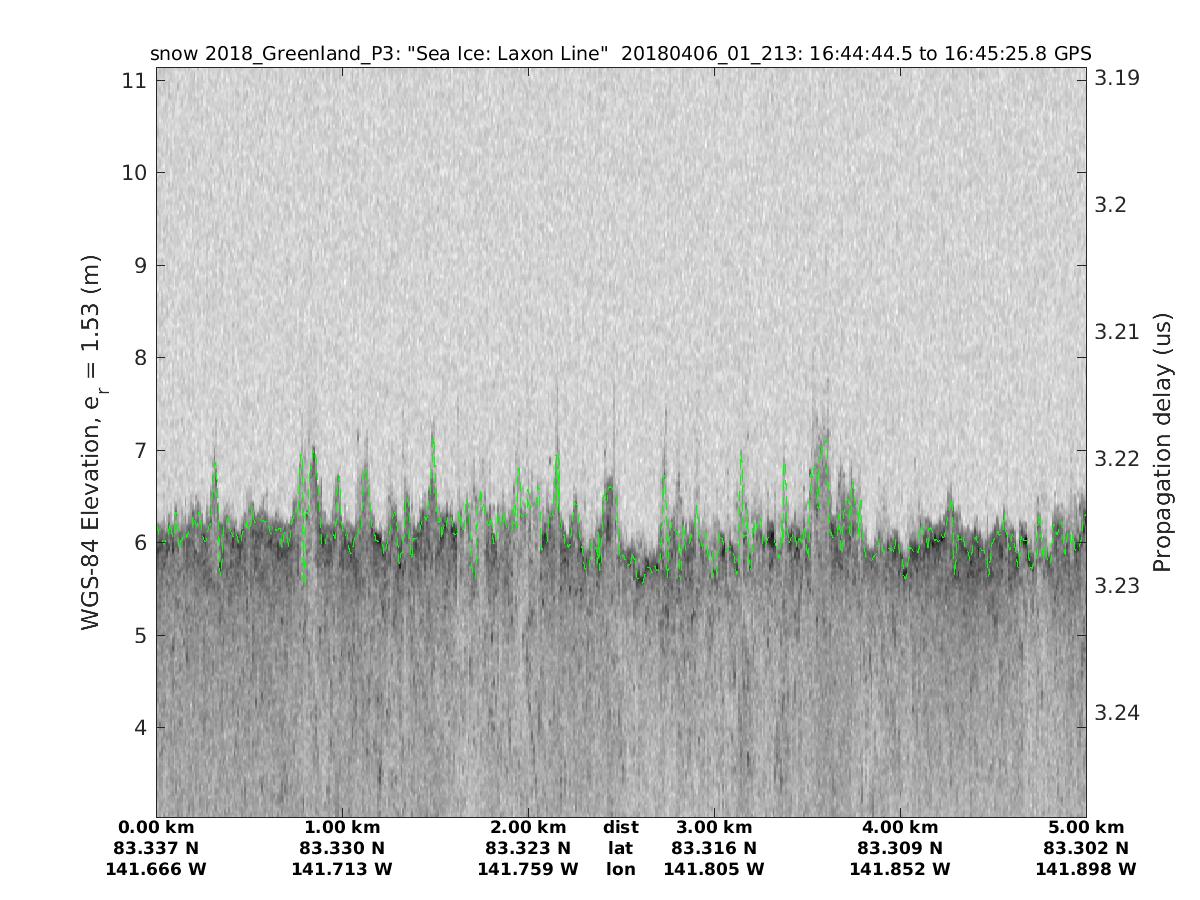Click the Propagation delay (us) axis label
Image resolution: width=1200 pixels, height=900 pixels.
point(1161,442)
